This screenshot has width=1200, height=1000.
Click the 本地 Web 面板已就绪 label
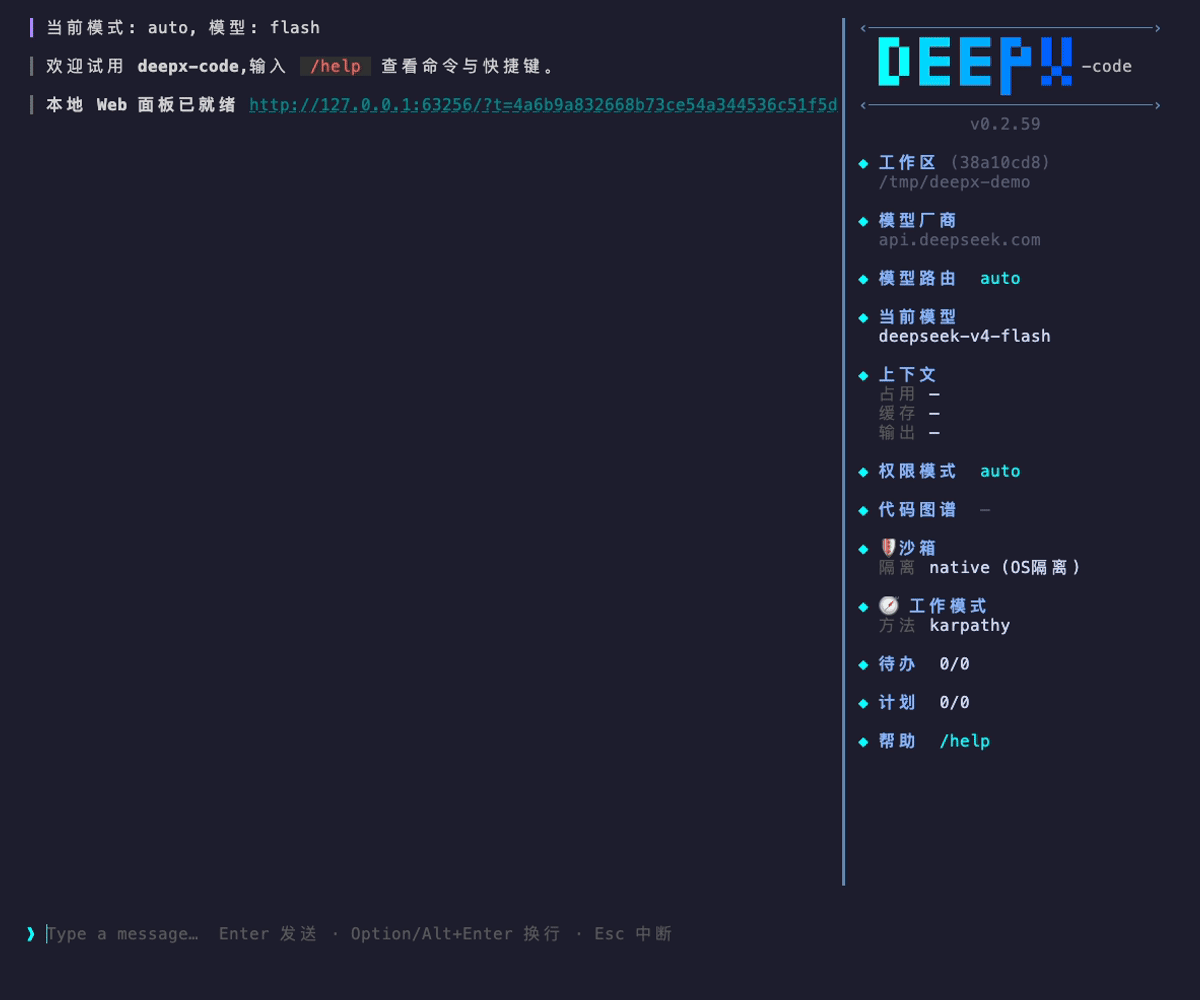141,105
